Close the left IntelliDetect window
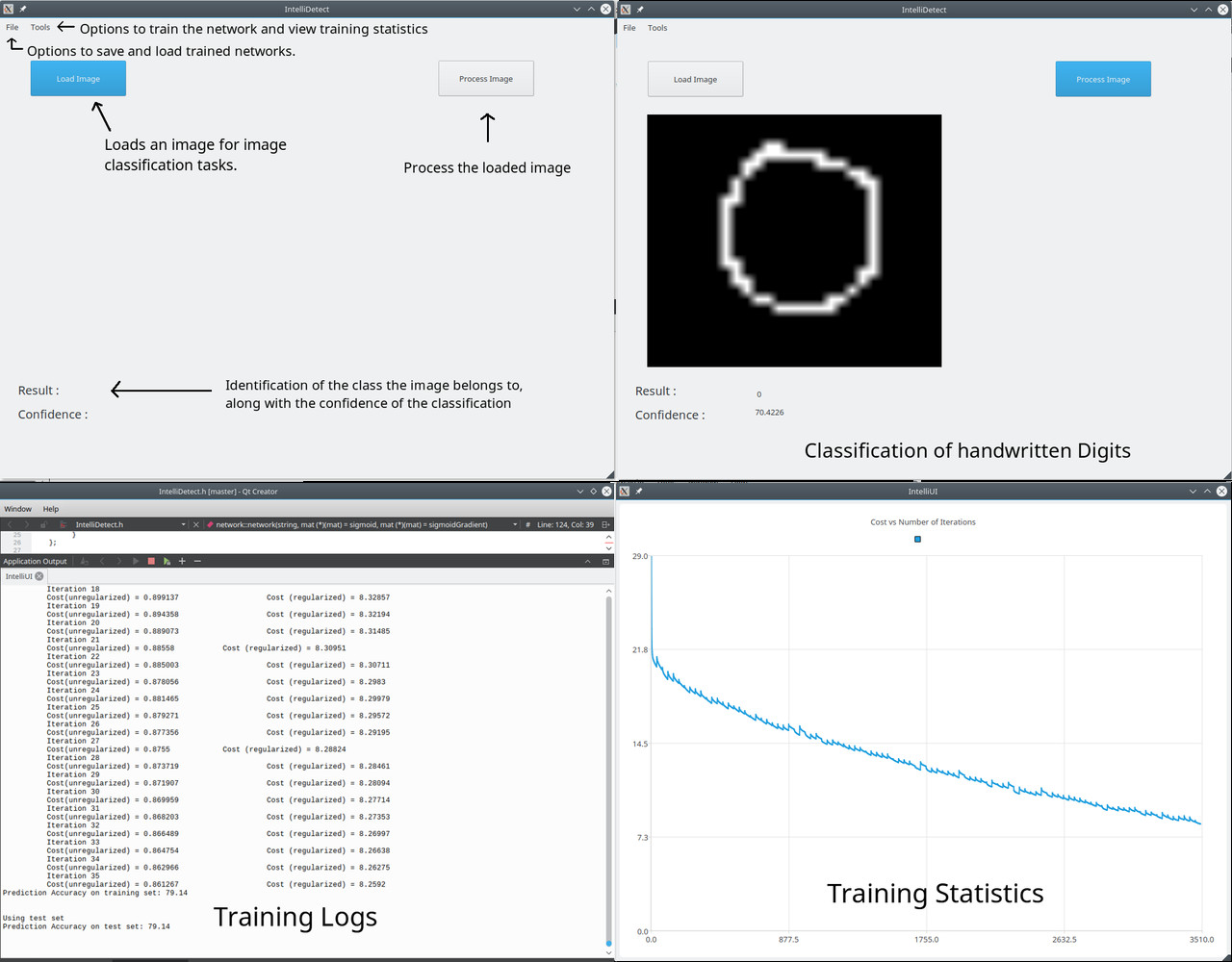This screenshot has height=962, width=1232. click(x=605, y=9)
